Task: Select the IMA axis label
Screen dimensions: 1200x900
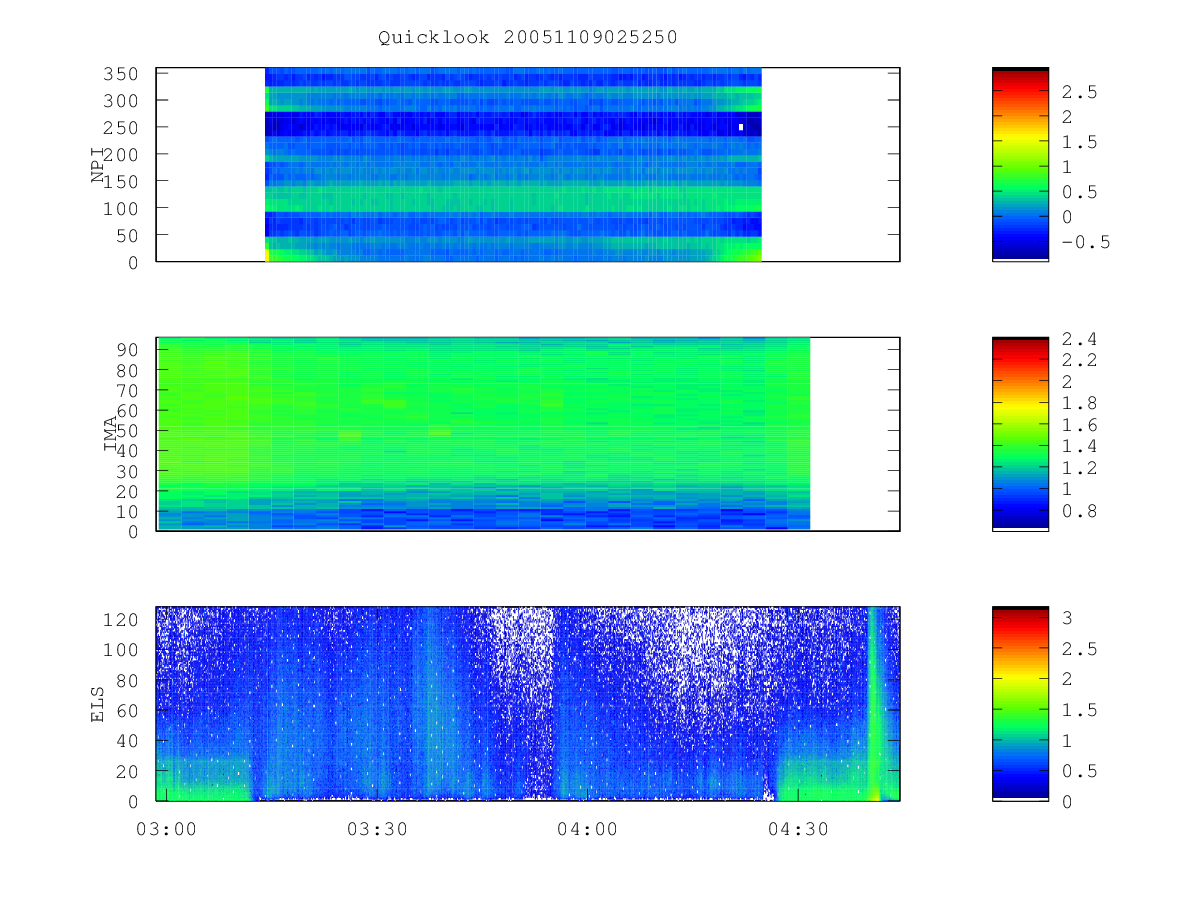Action: [110, 434]
